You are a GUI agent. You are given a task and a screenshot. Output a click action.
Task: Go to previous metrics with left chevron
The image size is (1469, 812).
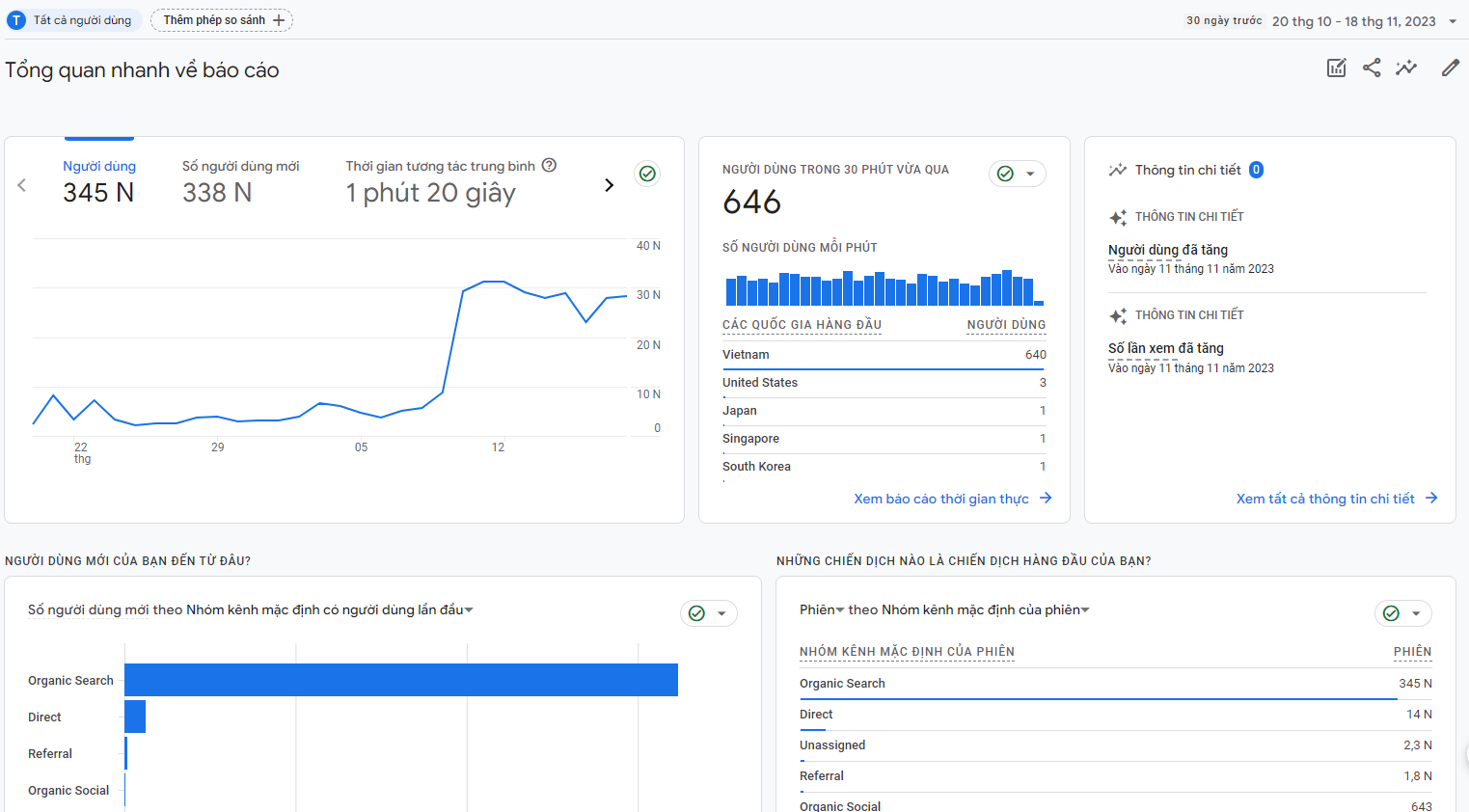pyautogui.click(x=22, y=185)
